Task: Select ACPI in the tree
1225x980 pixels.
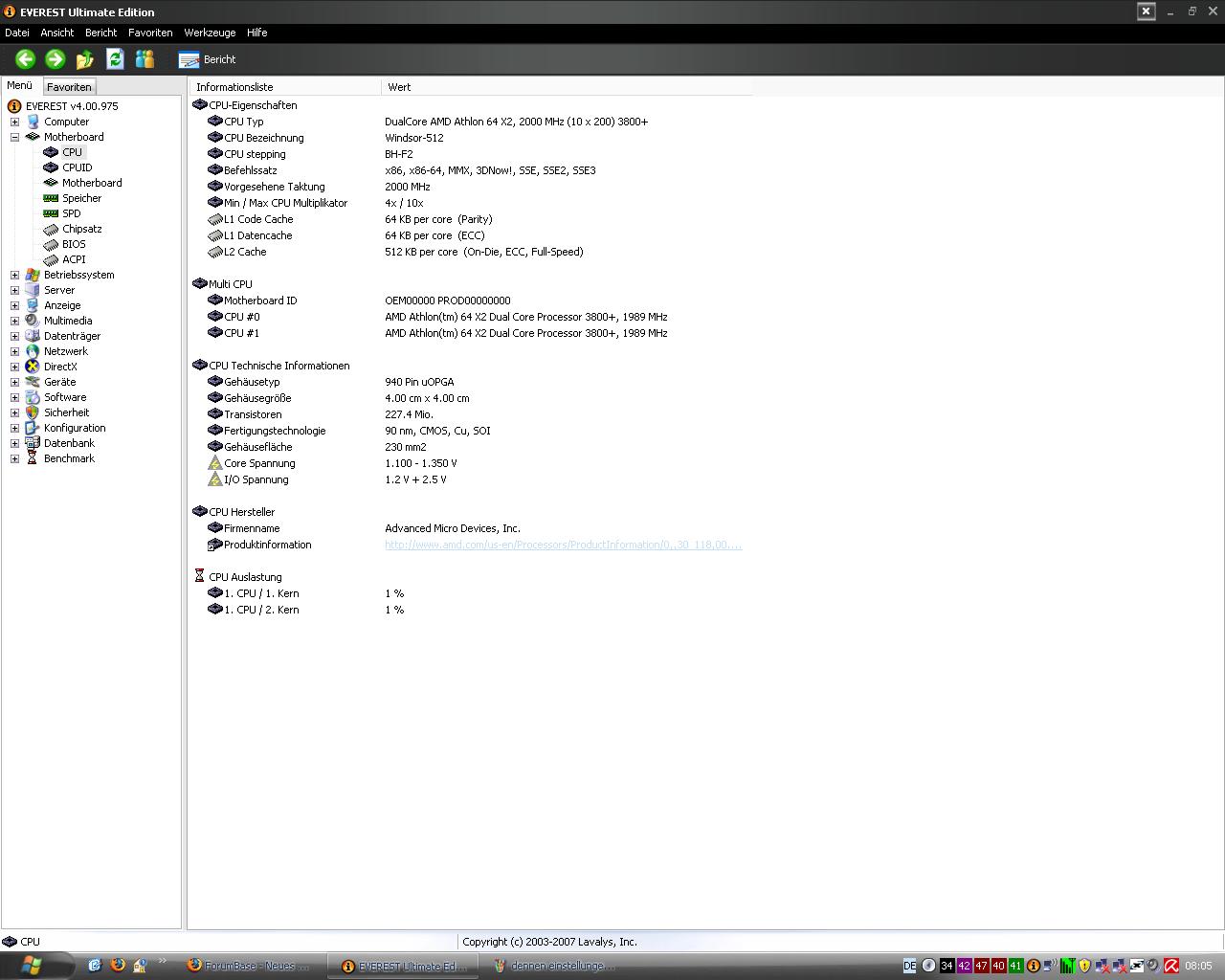Action: point(74,259)
